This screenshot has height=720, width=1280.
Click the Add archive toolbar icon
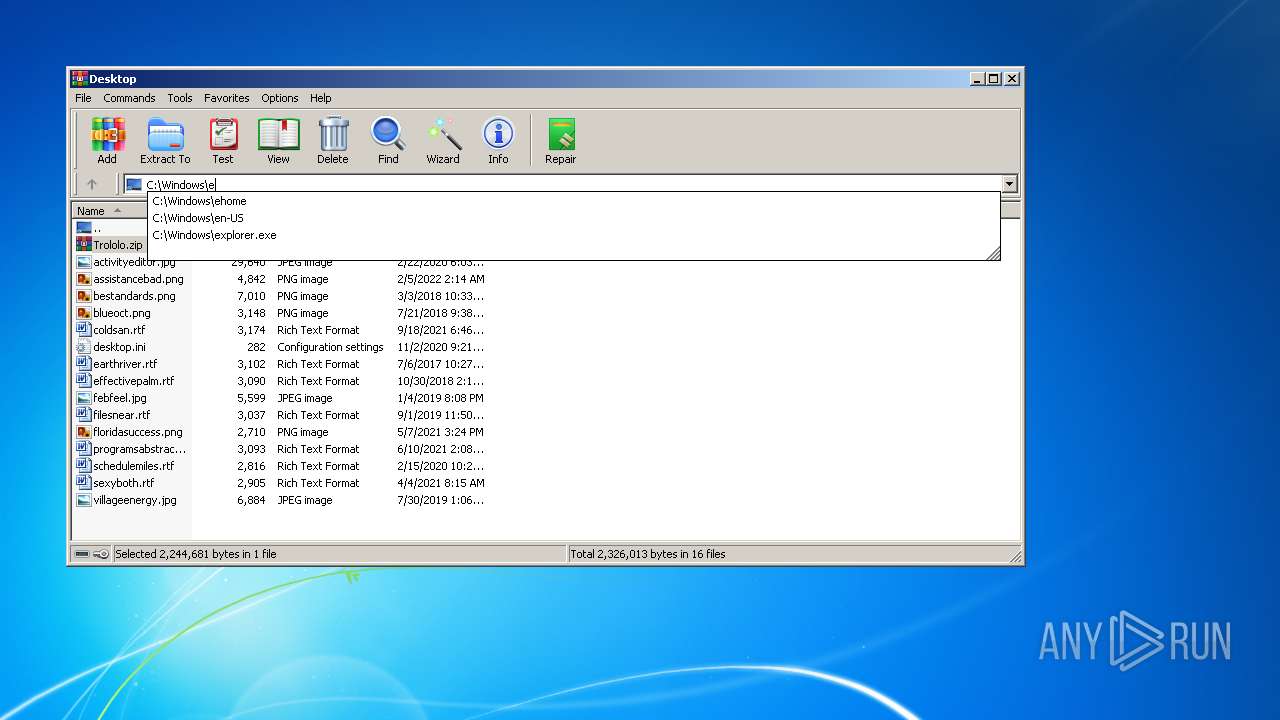(107, 140)
